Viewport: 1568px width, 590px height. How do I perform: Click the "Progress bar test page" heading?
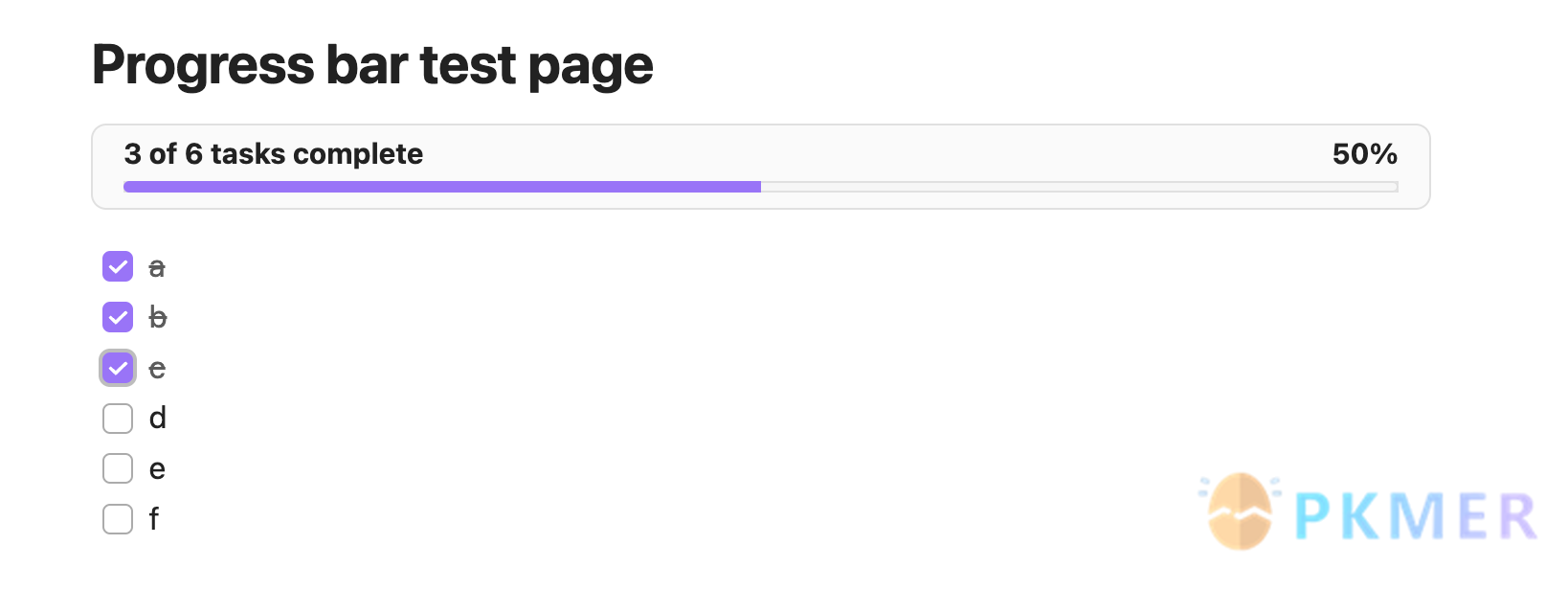(372, 65)
